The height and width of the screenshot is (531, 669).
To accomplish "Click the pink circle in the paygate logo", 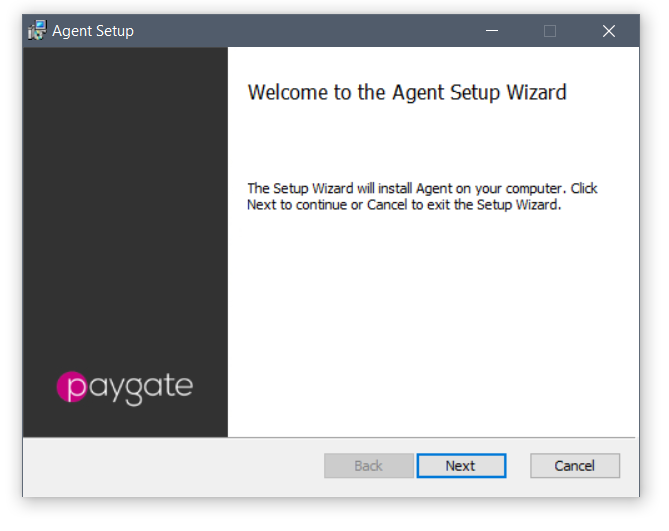I will pos(72,387).
